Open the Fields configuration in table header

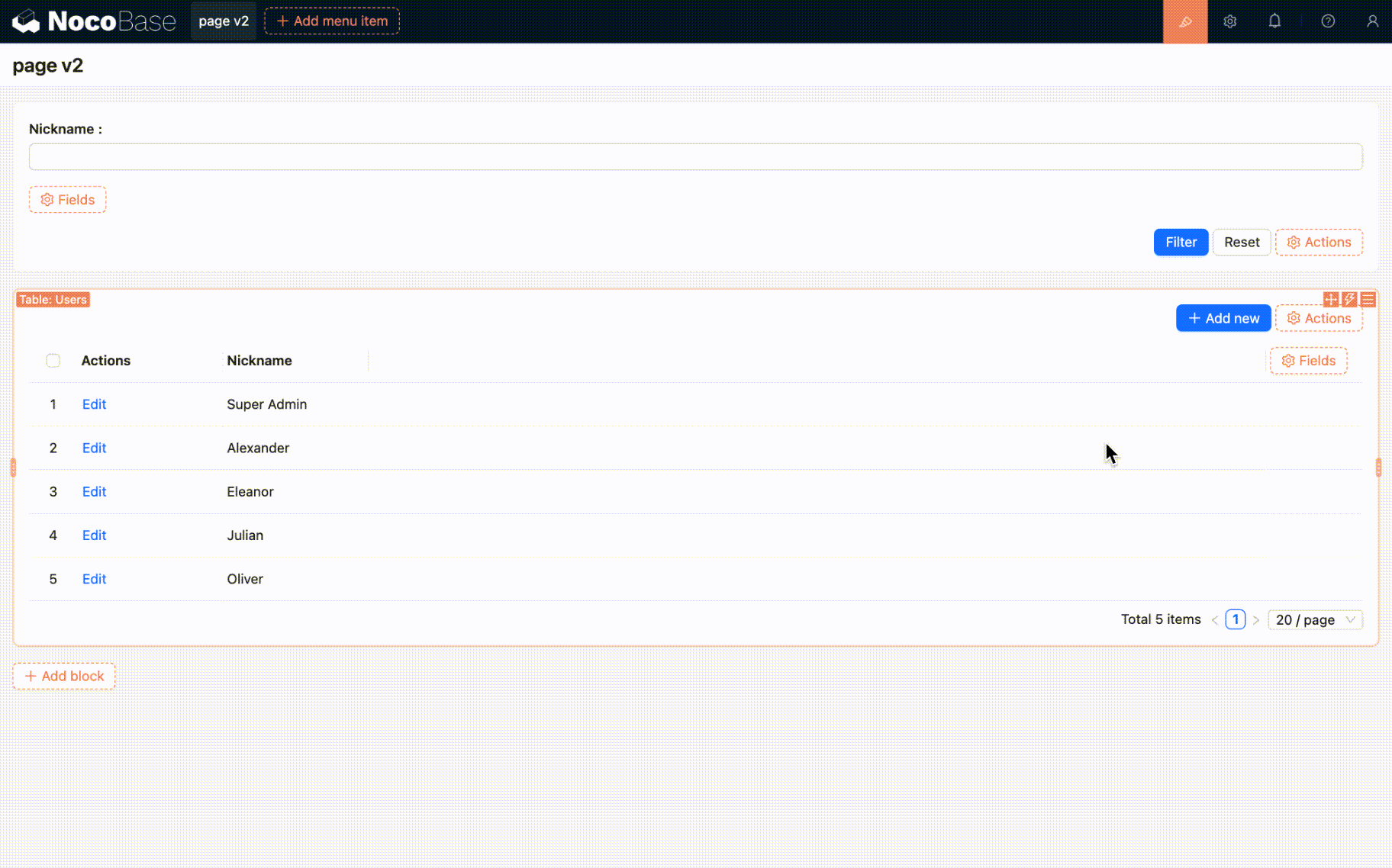tap(1308, 361)
